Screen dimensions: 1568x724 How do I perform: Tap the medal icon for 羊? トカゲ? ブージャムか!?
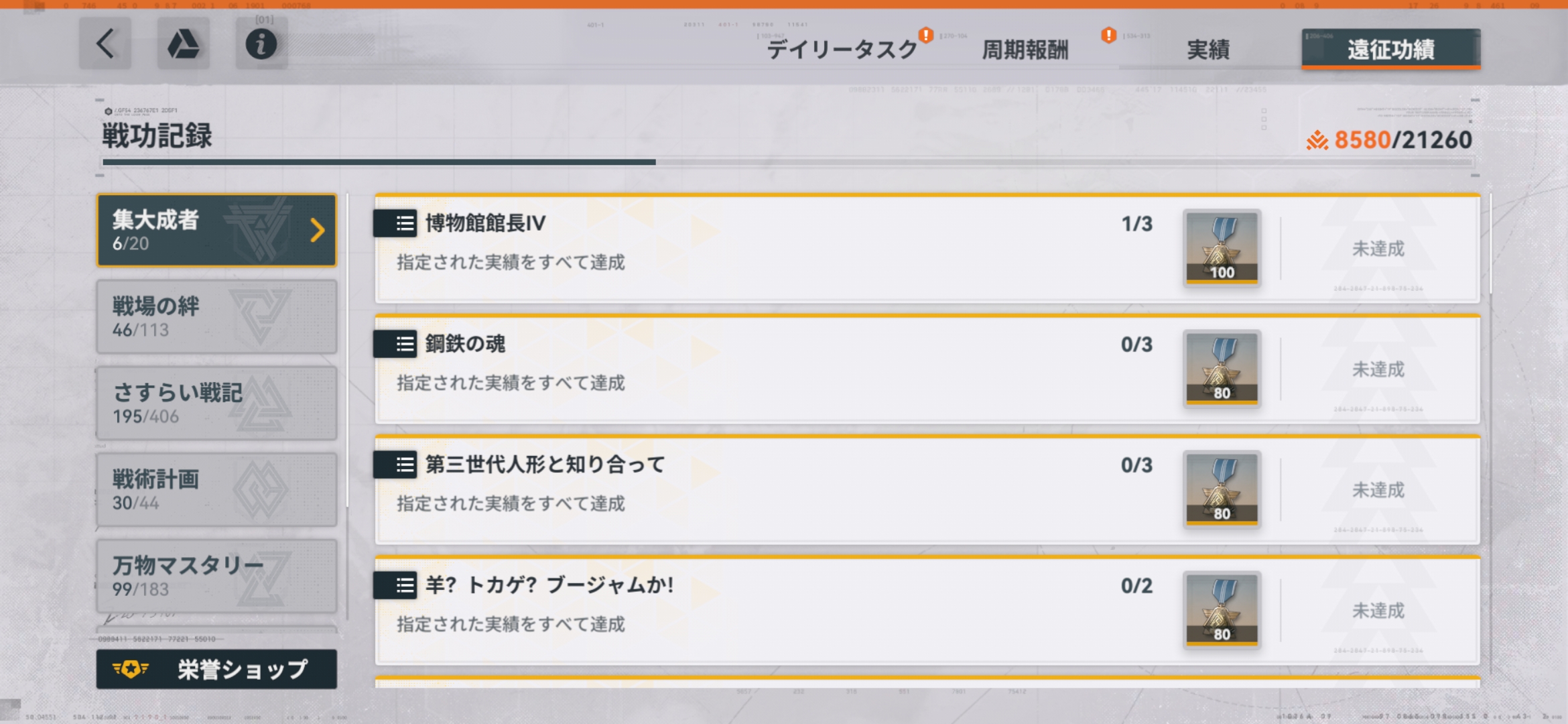click(x=1222, y=610)
